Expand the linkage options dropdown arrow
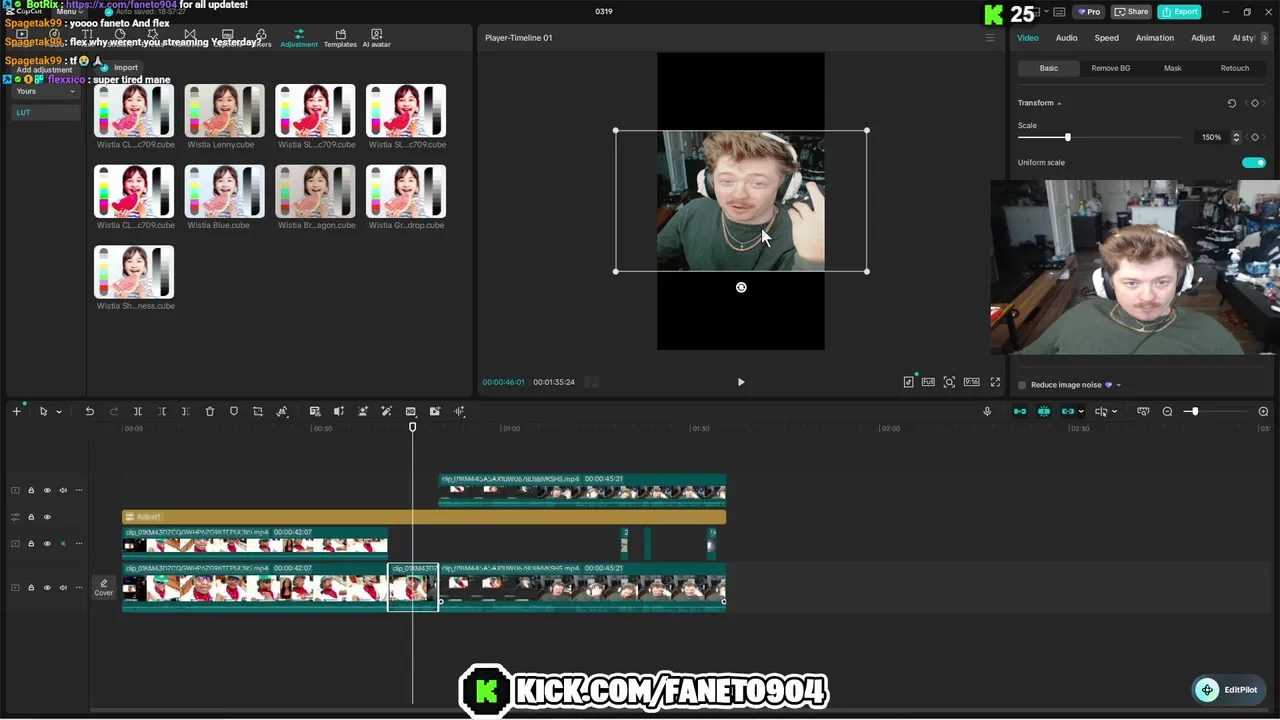The image size is (1280, 720). click(x=1081, y=412)
